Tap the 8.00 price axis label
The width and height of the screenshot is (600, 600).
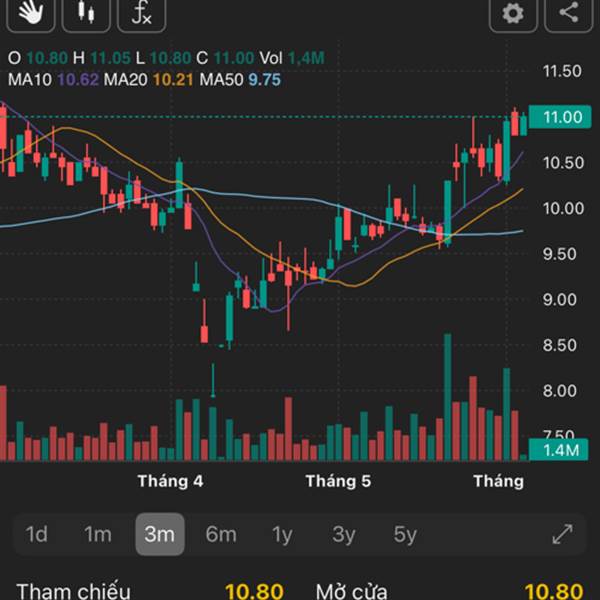559,391
